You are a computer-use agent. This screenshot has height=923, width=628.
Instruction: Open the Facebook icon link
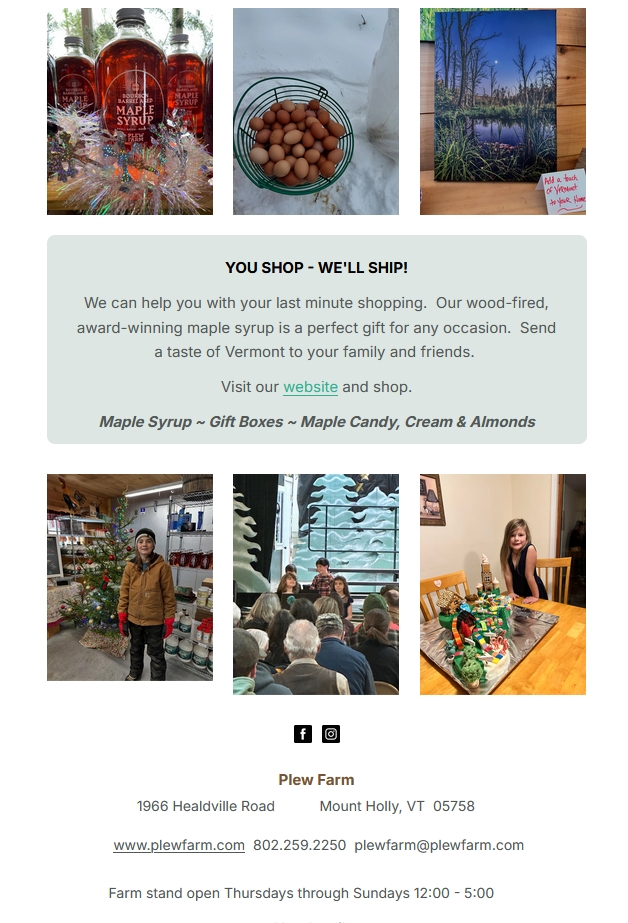click(303, 734)
